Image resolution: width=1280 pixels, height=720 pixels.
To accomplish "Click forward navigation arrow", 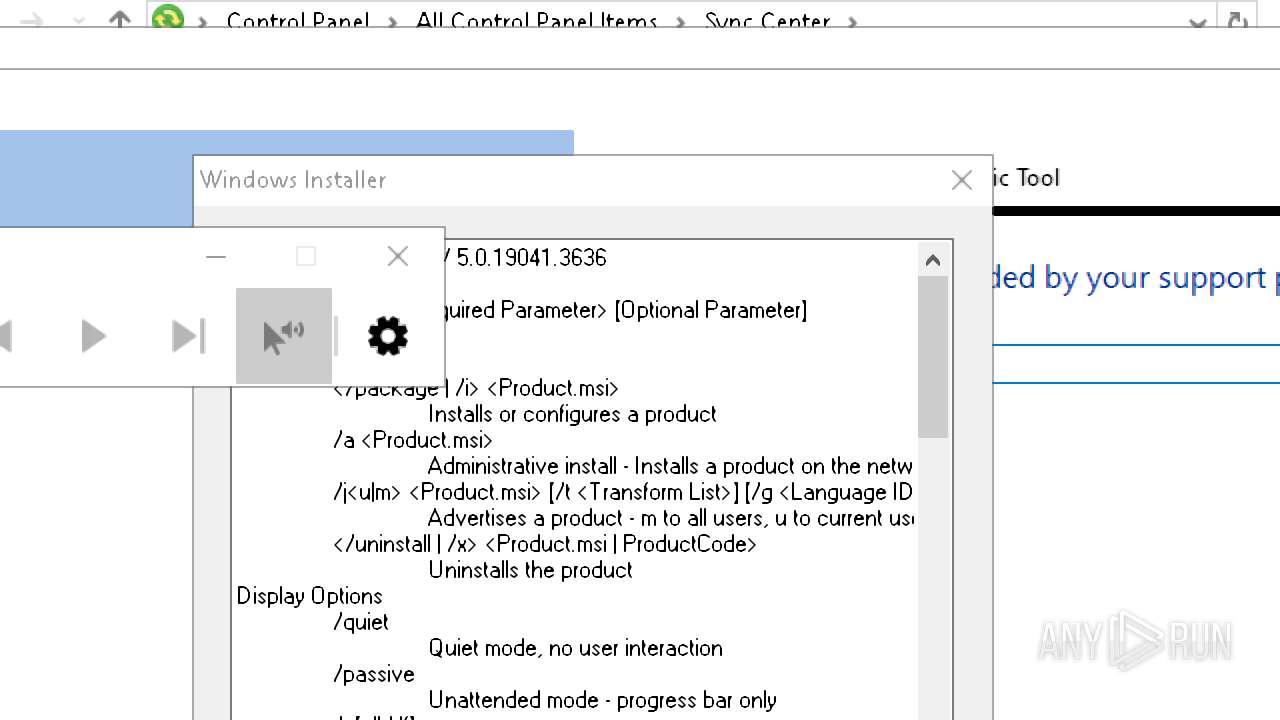I will coord(33,20).
